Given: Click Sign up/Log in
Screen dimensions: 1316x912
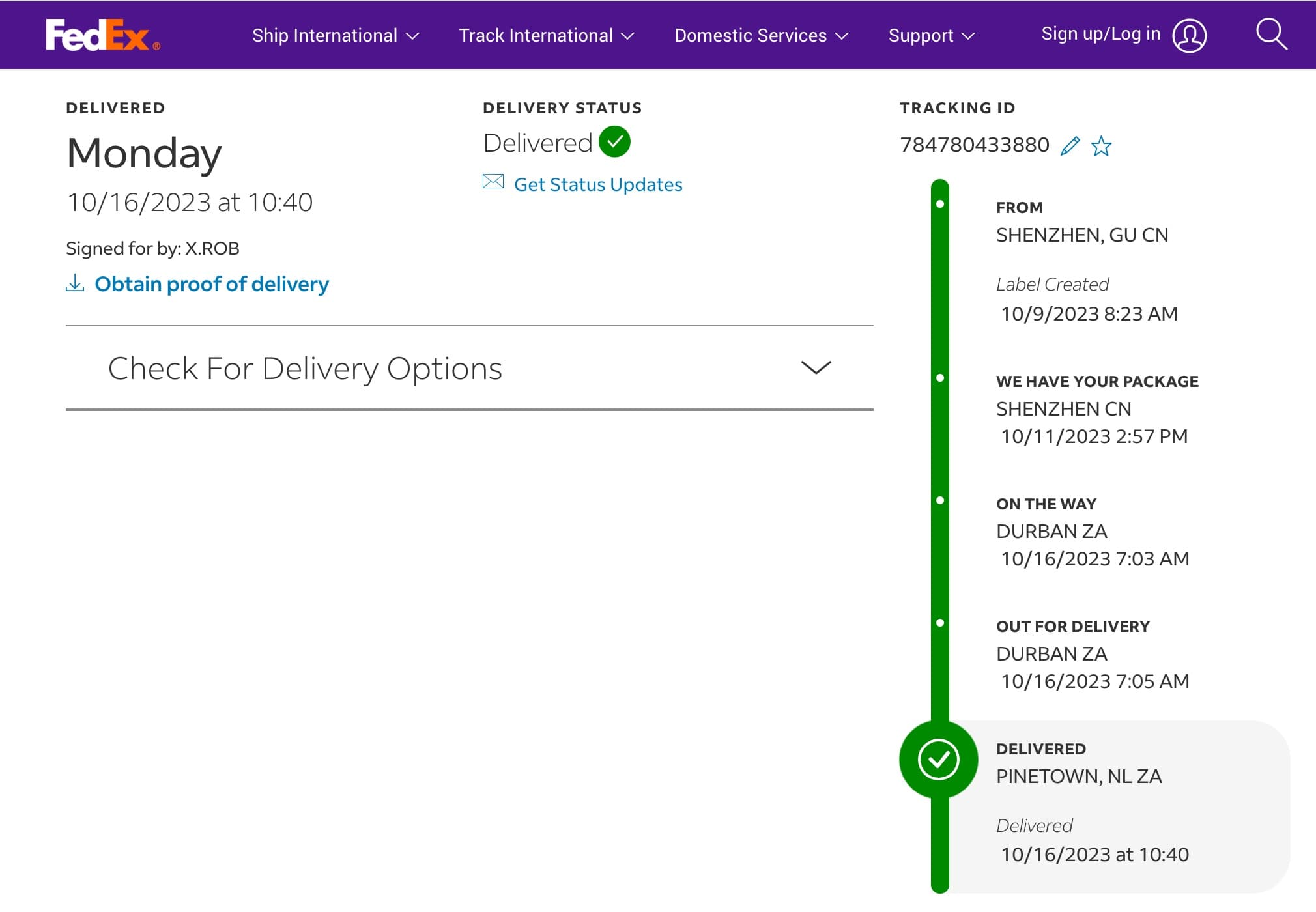Looking at the screenshot, I should (1101, 34).
